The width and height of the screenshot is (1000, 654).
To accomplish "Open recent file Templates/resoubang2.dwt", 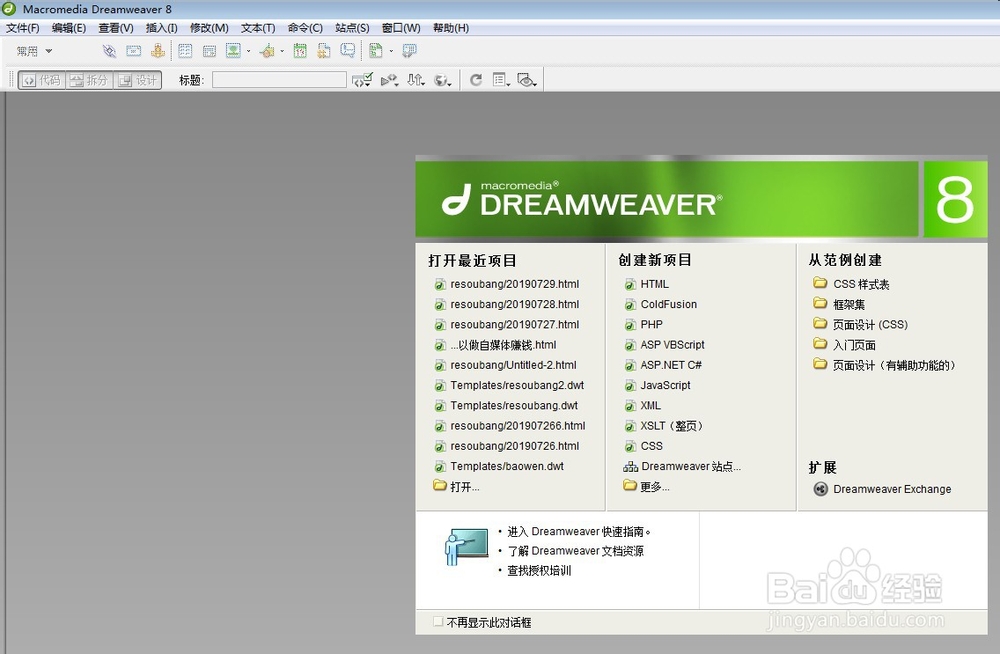I will [517, 385].
